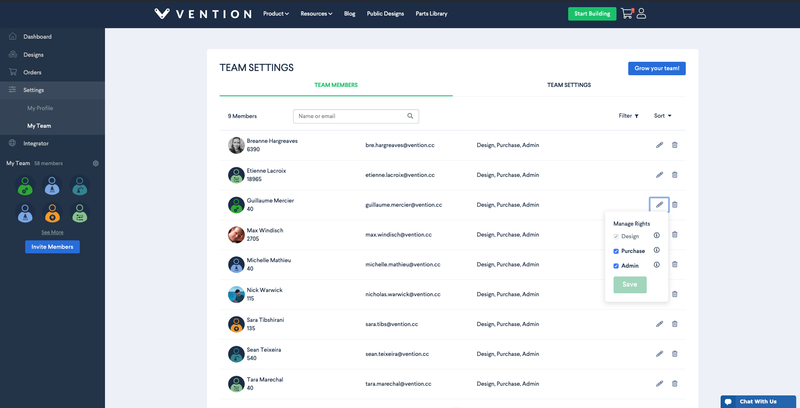
Task: Open the Parts Library link
Action: coord(431,14)
